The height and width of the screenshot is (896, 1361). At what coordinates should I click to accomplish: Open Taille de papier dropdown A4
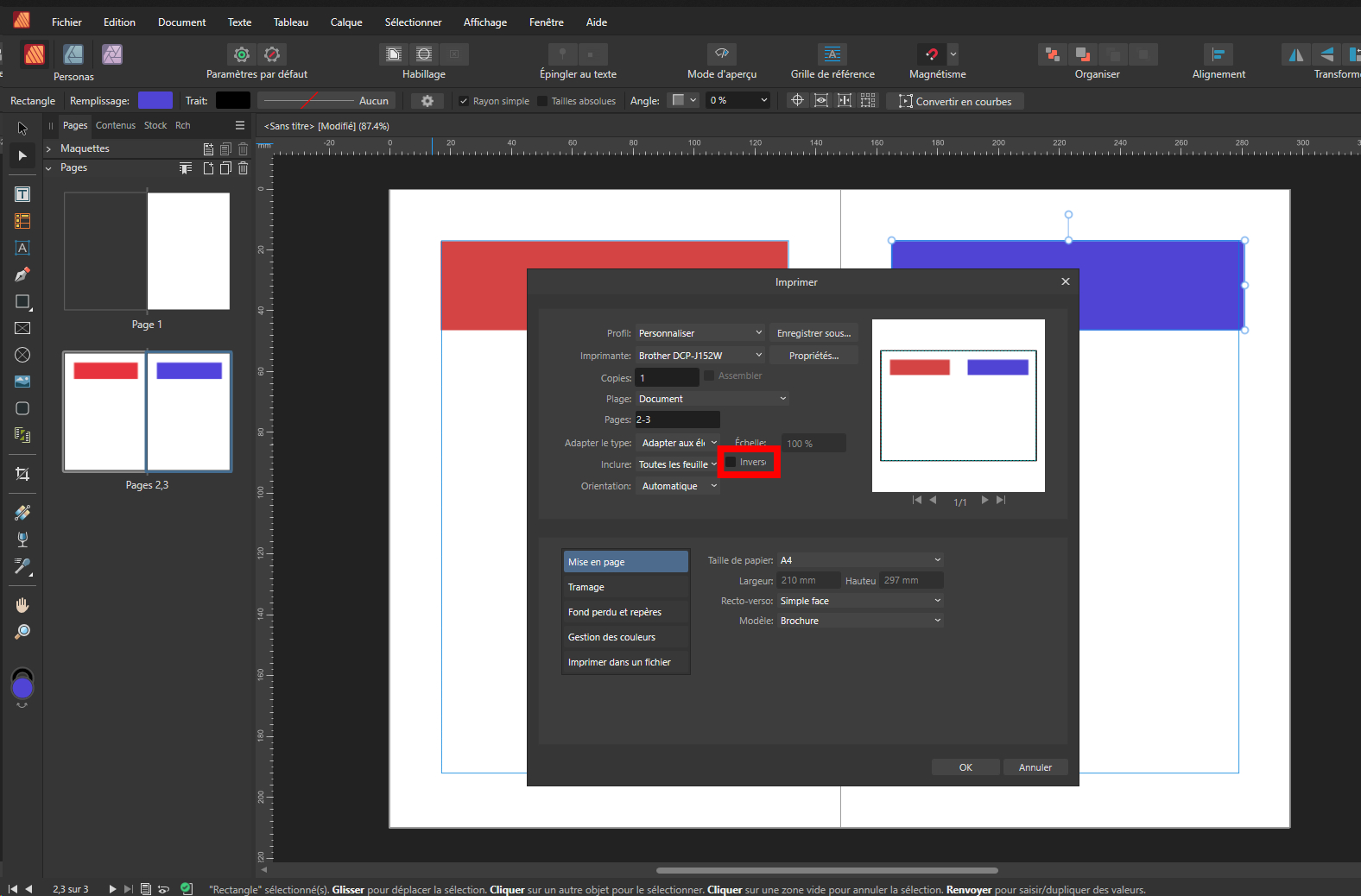[860, 560]
